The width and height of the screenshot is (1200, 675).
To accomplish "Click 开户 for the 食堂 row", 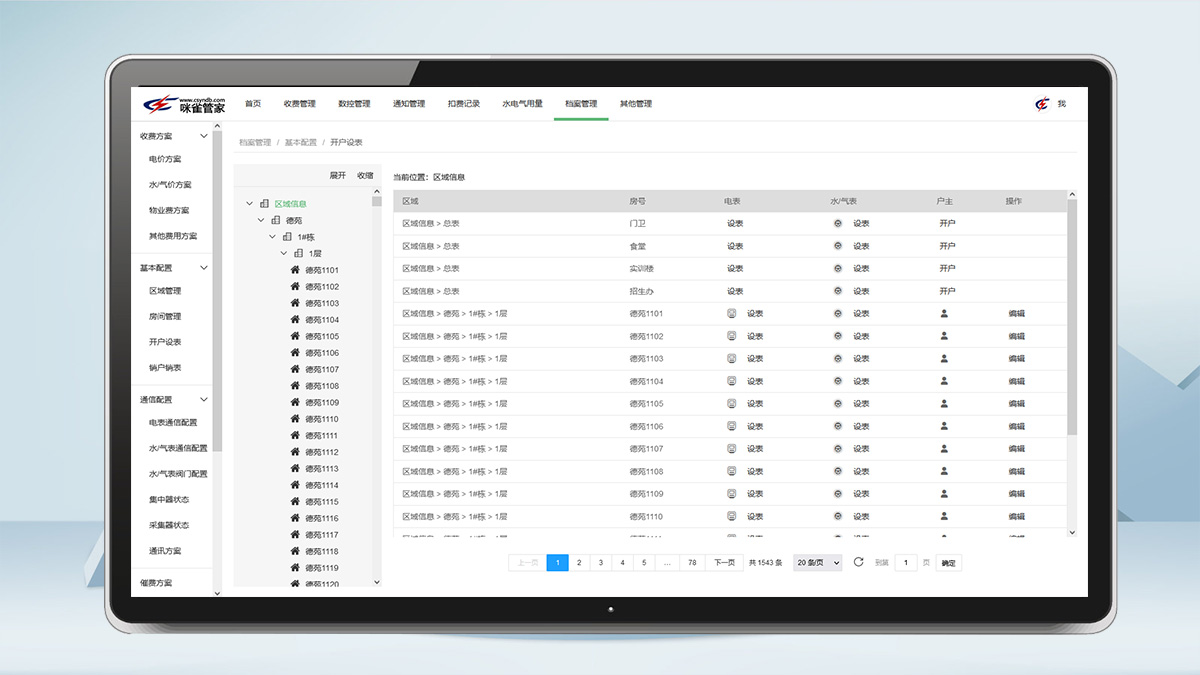I will point(947,246).
